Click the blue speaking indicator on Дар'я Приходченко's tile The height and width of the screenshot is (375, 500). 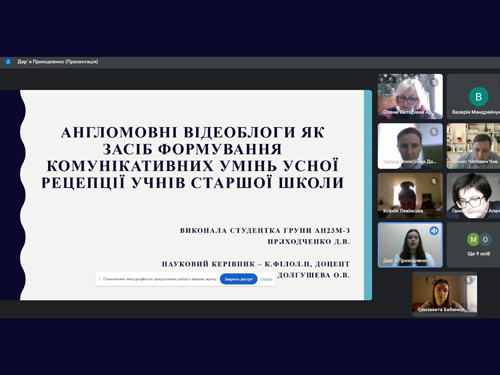[x=434, y=231]
